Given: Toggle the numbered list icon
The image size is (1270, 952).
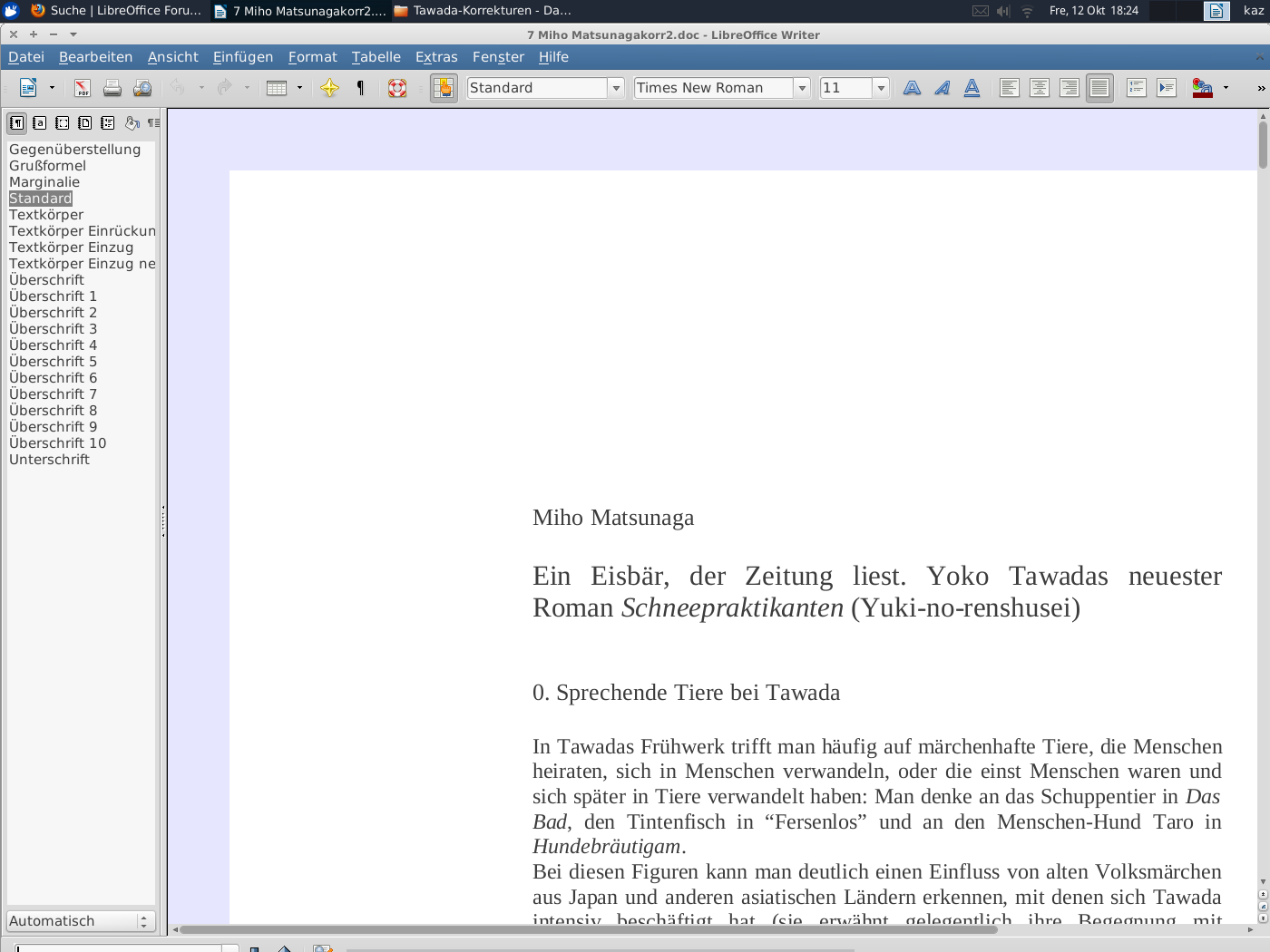Looking at the screenshot, I should [x=1137, y=88].
